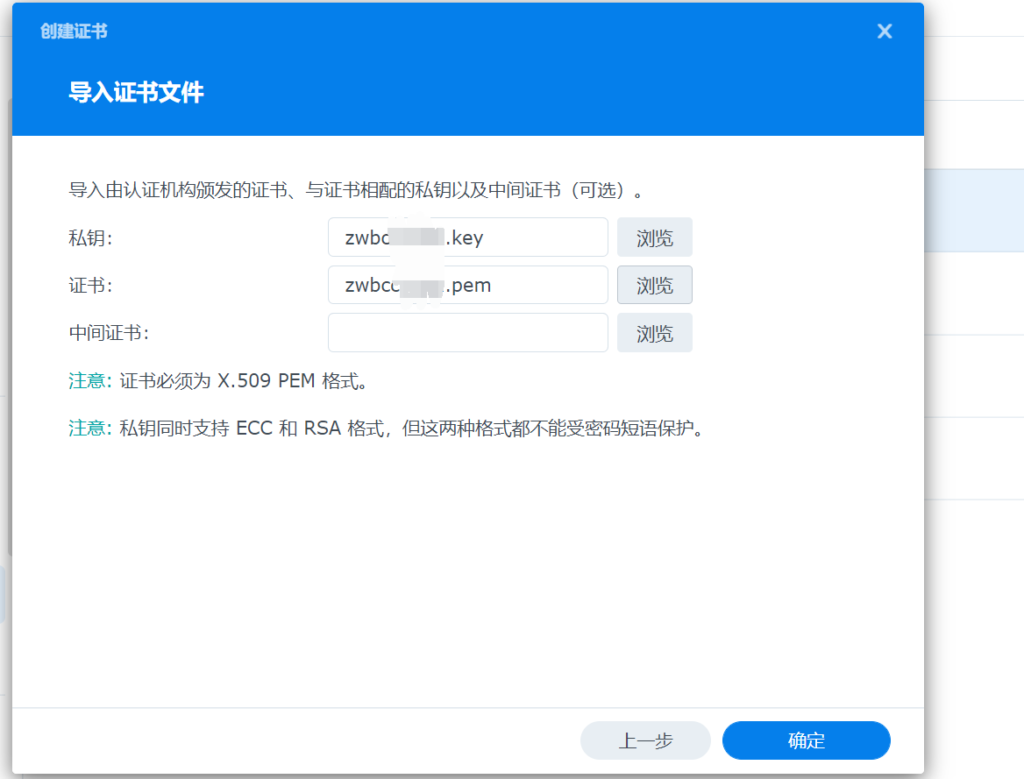
Task: Browse for the 私钥 key file
Action: pyautogui.click(x=654, y=238)
